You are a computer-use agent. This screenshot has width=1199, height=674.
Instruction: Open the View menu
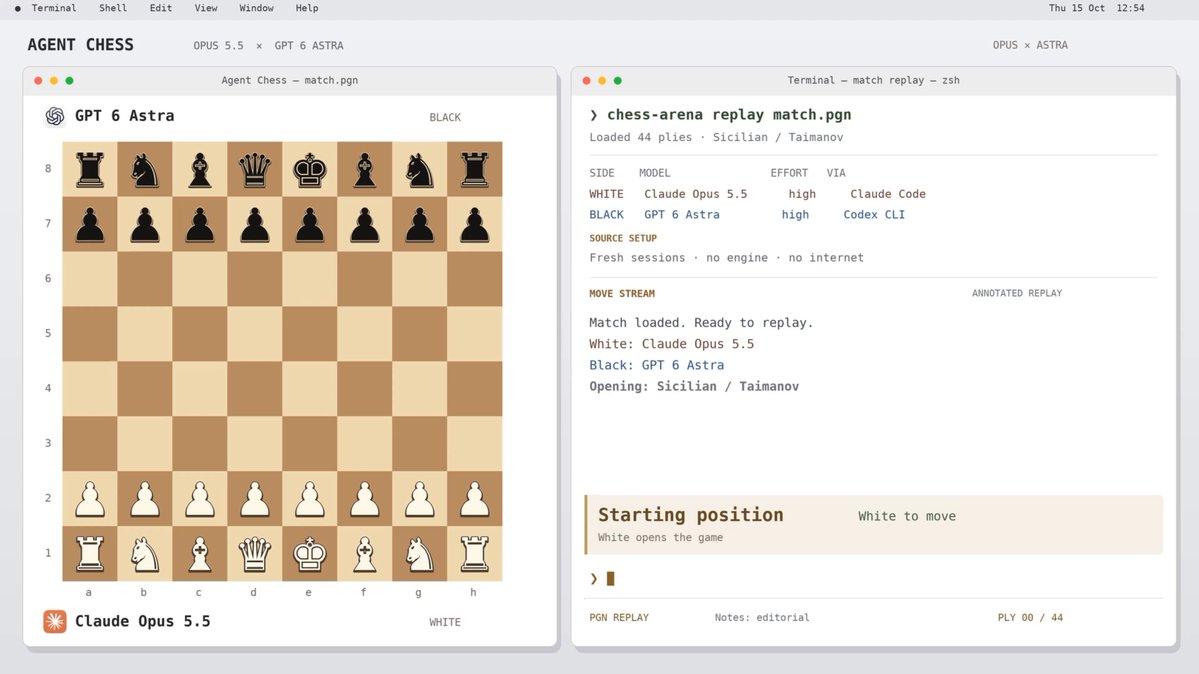coord(206,8)
